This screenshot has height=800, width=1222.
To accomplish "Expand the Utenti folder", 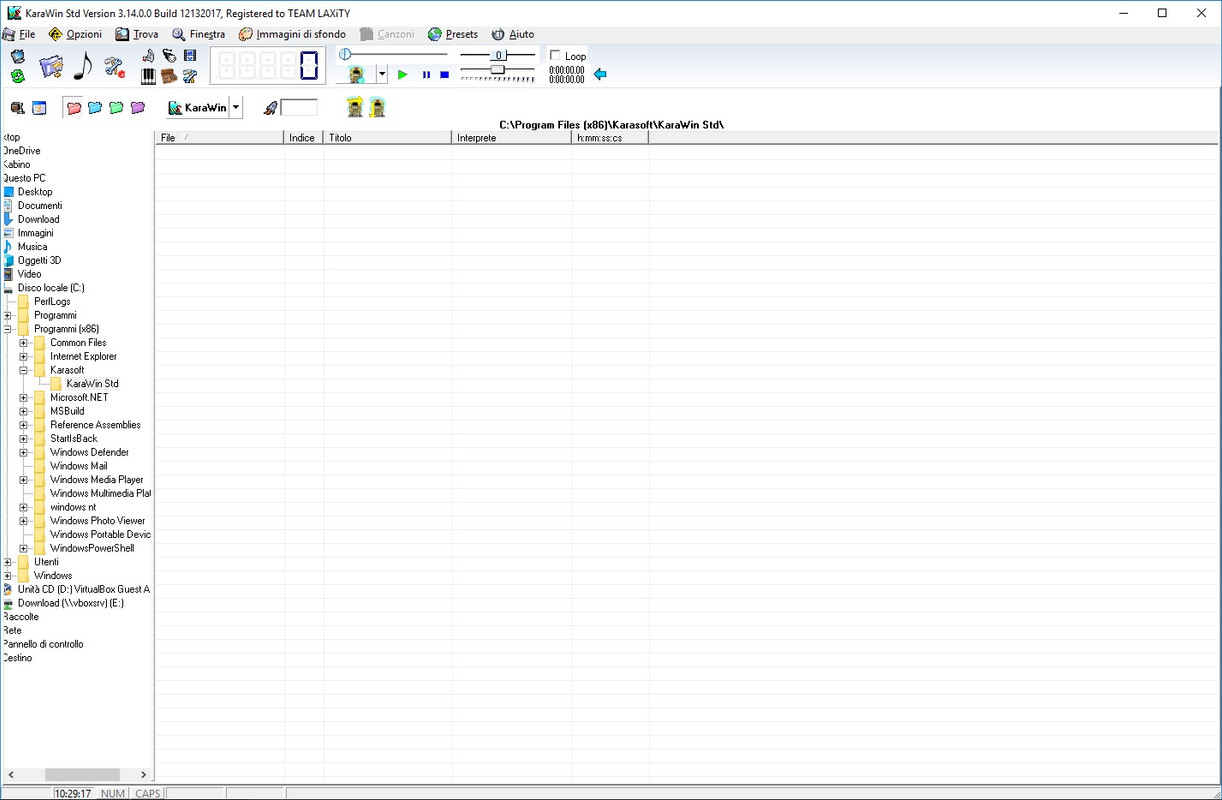I will (x=7, y=562).
